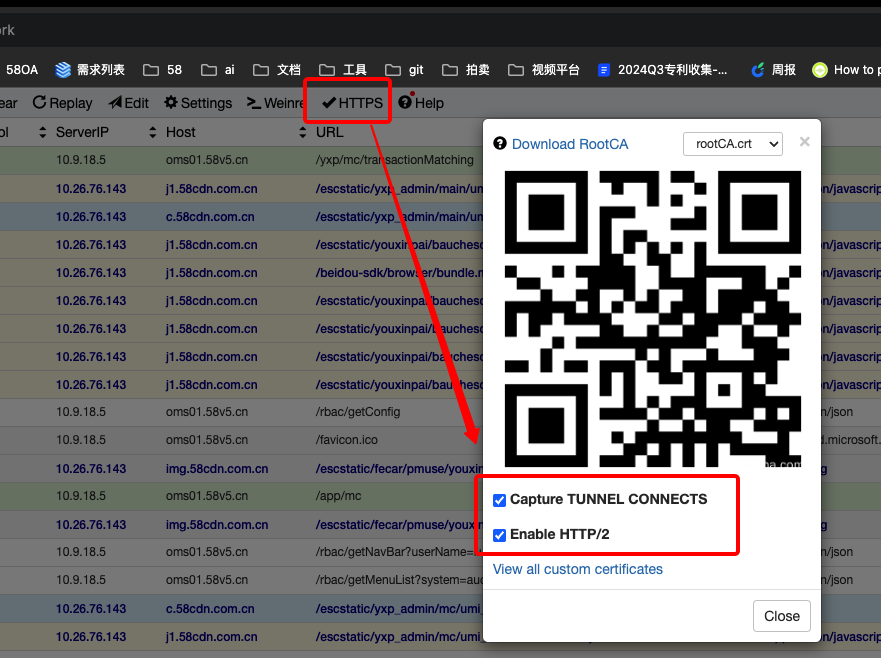Image resolution: width=881 pixels, height=658 pixels.
Task: Open the Weinre toolbar menu
Action: pyautogui.click(x=275, y=103)
